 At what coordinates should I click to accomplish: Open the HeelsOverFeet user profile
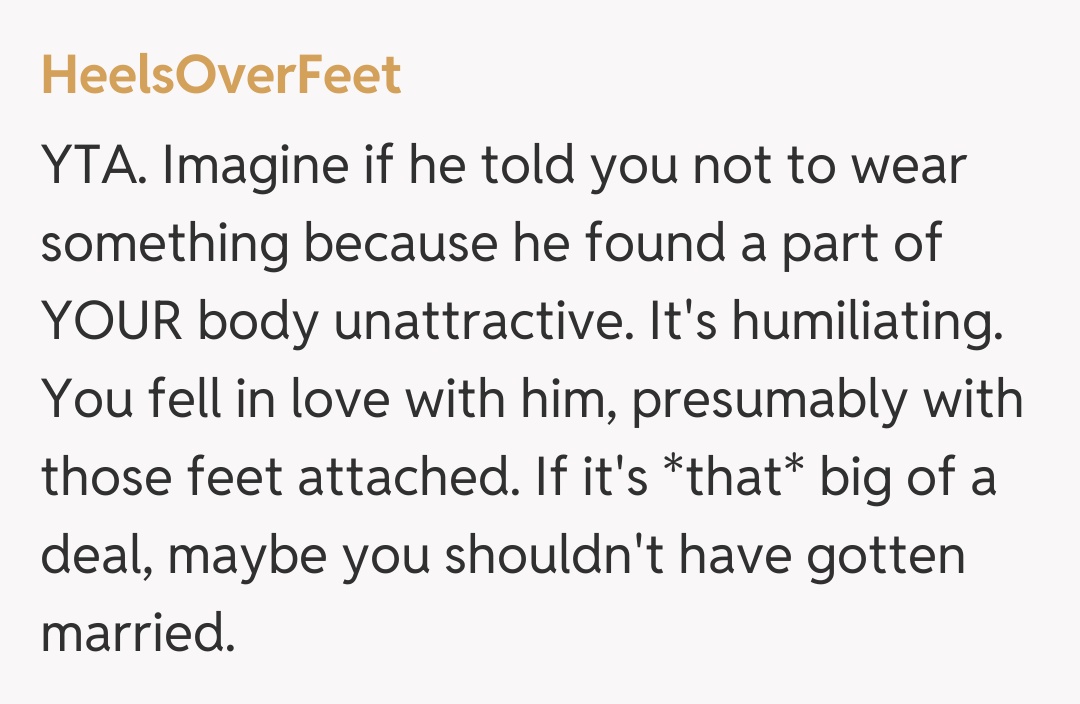pos(221,76)
